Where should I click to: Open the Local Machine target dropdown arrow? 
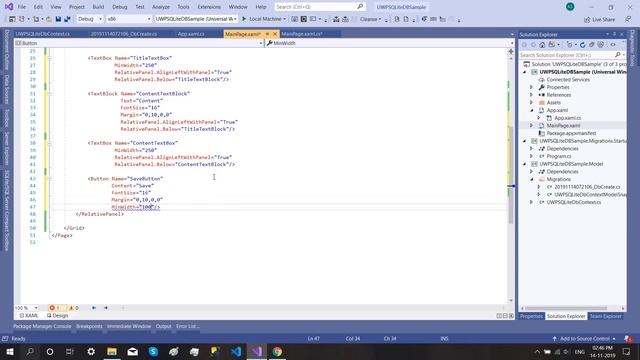coord(284,19)
